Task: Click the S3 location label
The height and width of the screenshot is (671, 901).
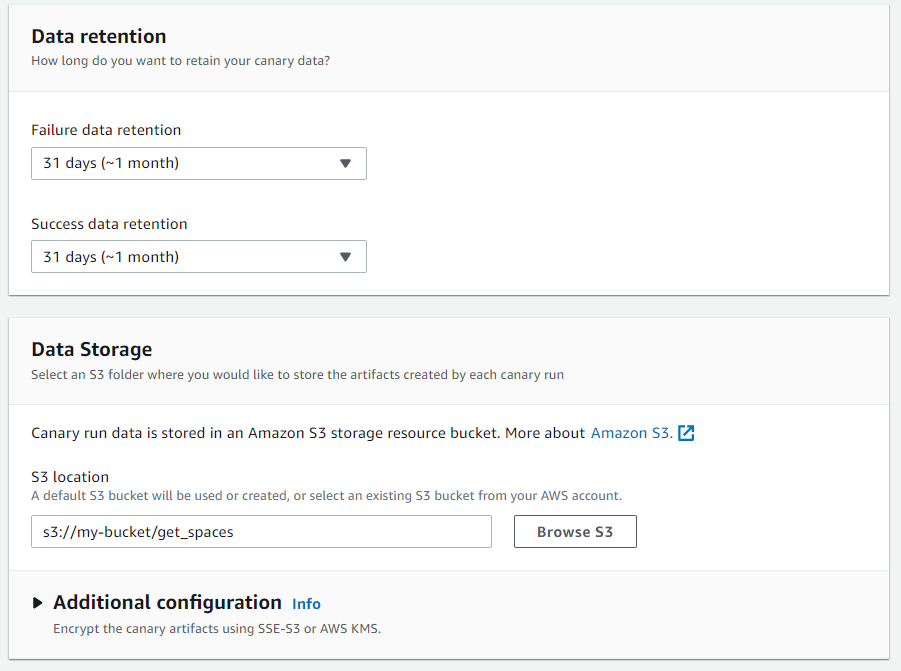Action: [x=70, y=477]
